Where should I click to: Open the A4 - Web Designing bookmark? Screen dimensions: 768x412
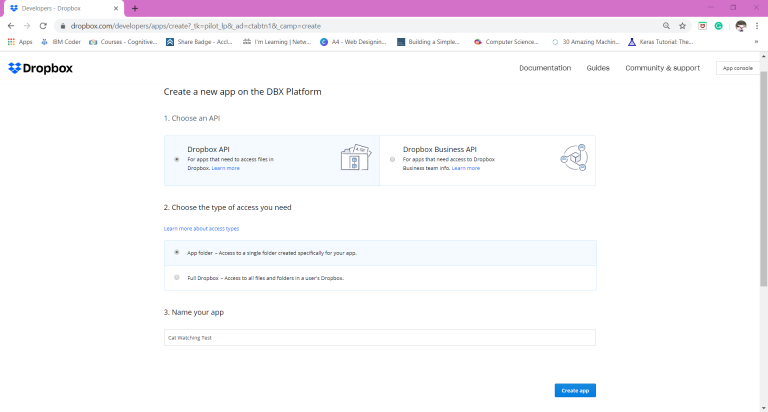353,42
